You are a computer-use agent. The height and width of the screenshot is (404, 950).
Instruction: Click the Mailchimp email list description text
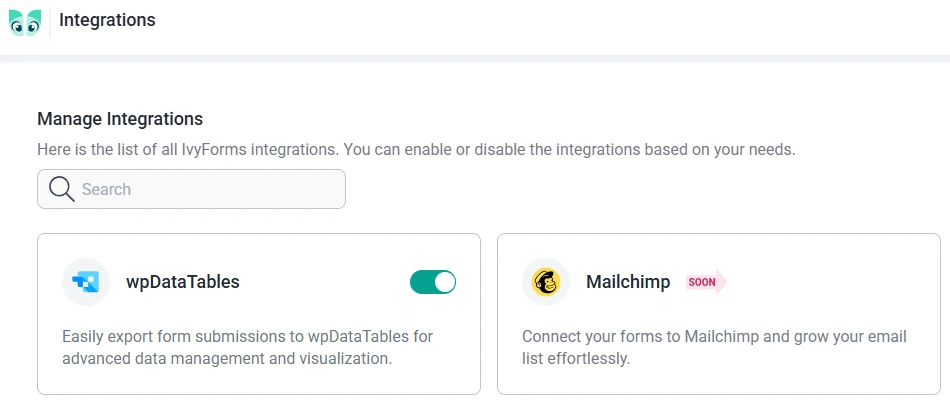point(714,347)
